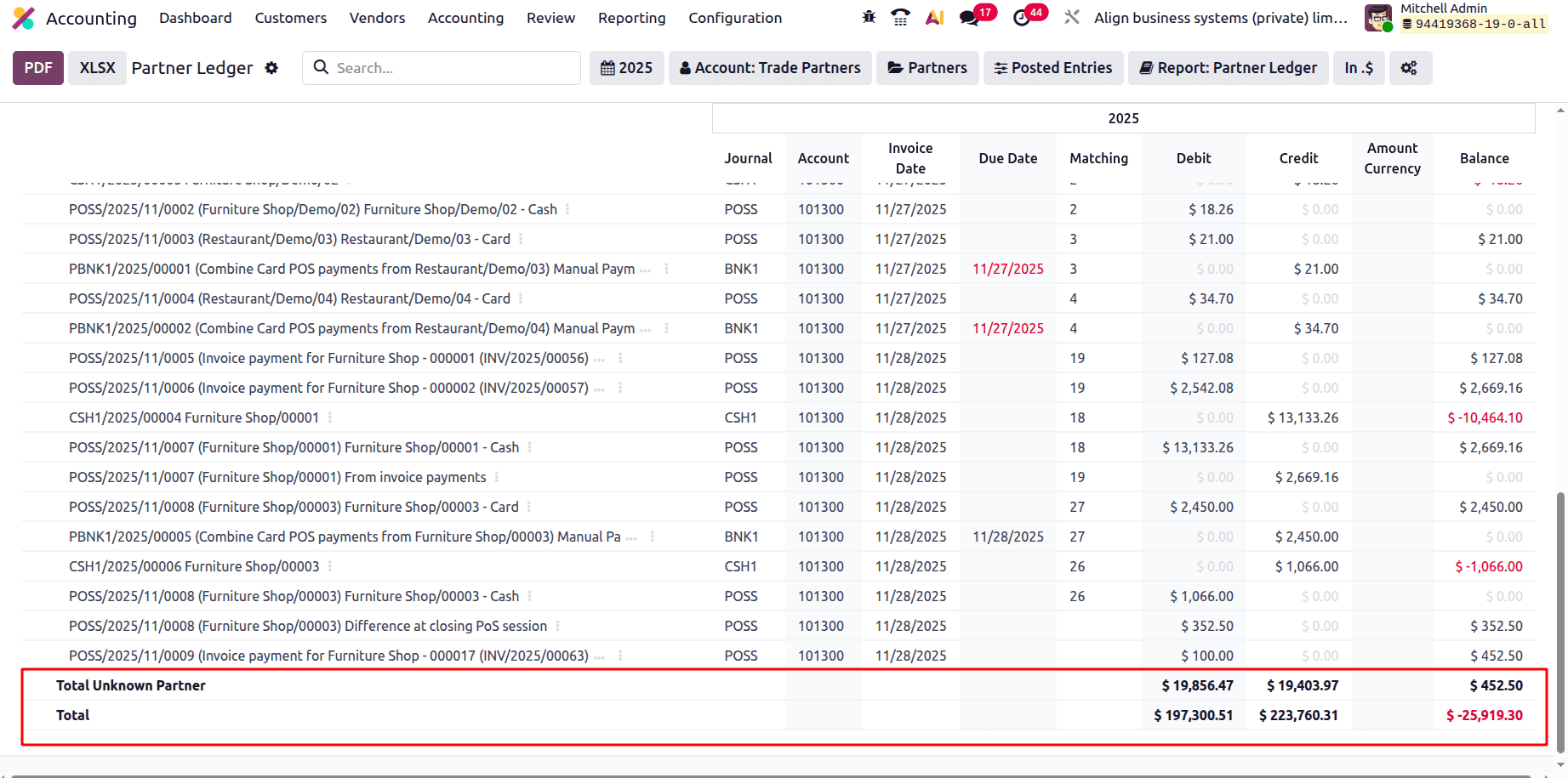Export the report with the PDF button
Screen dimensions: 1568x778
pyautogui.click(x=38, y=68)
